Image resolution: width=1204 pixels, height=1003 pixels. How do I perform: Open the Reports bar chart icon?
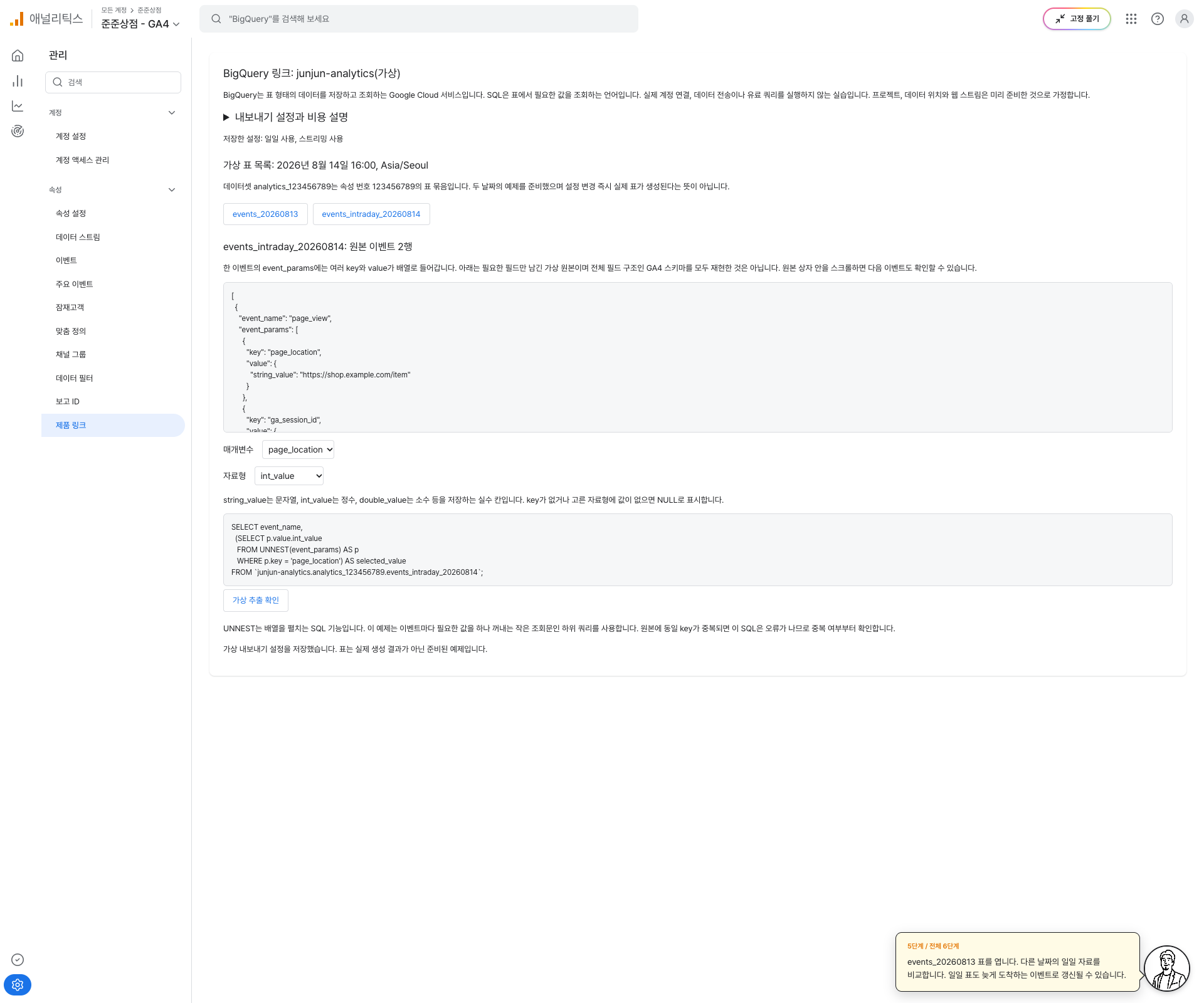tap(18, 81)
